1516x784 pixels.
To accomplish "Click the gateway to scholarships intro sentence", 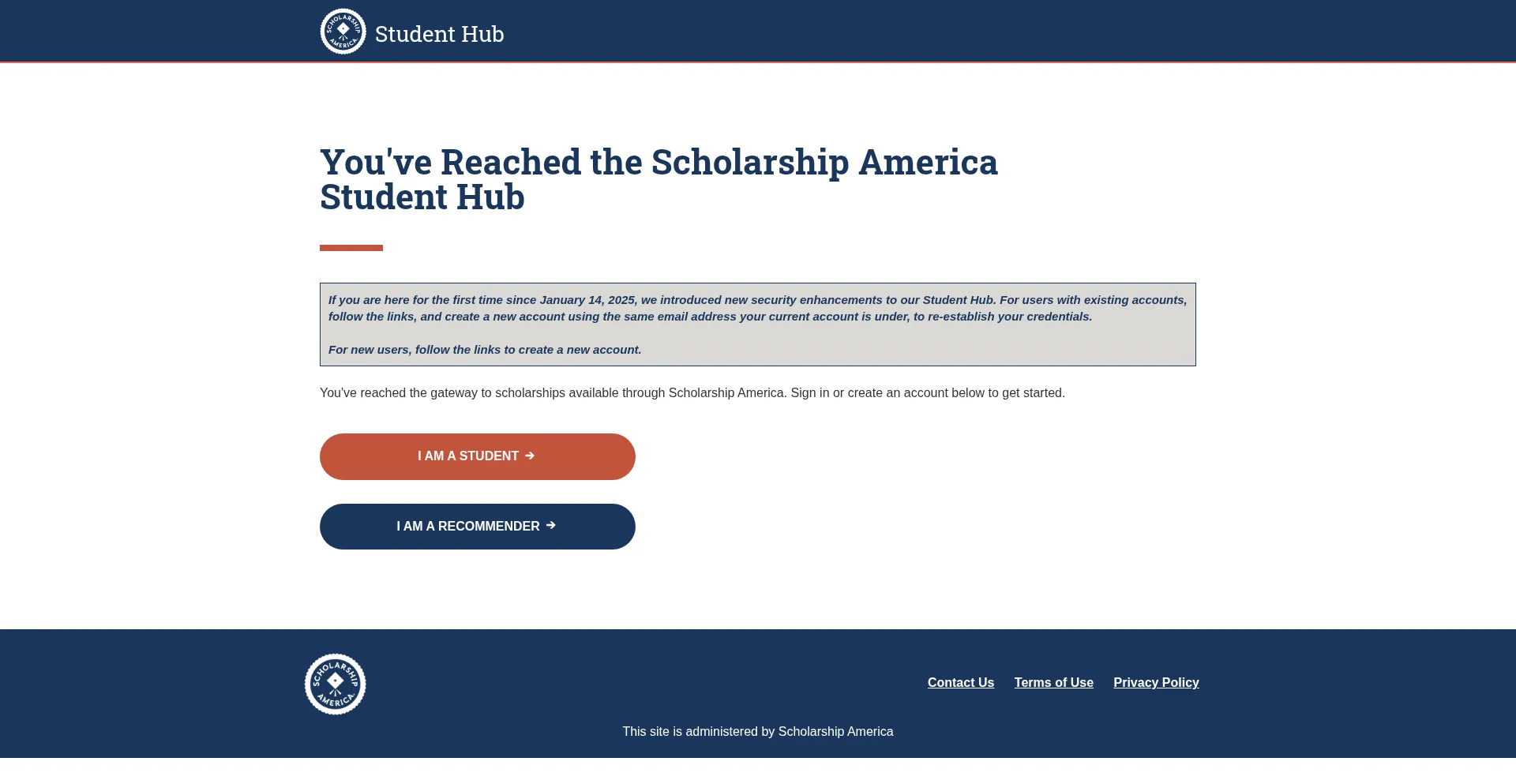I will [x=553, y=392].
